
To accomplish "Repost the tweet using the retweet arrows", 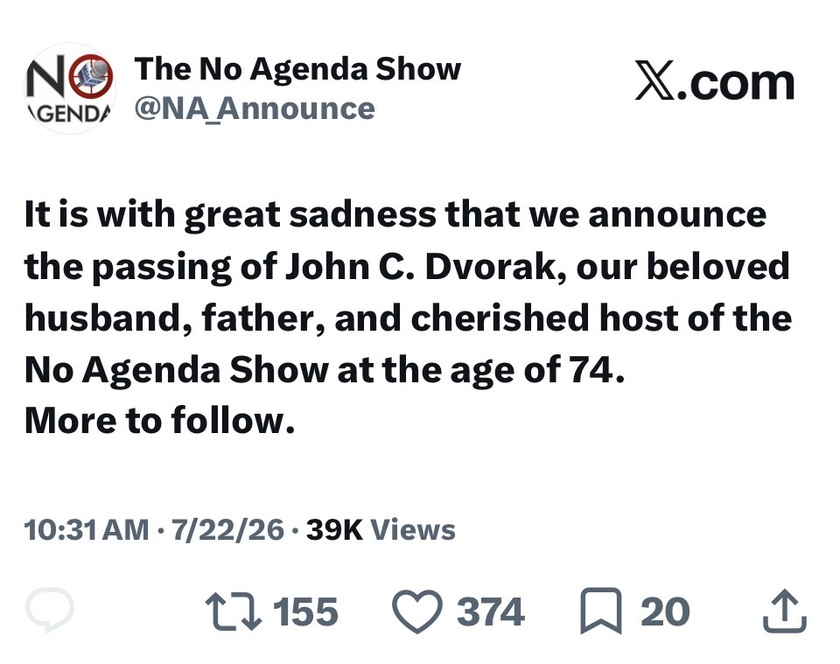I will tap(234, 610).
